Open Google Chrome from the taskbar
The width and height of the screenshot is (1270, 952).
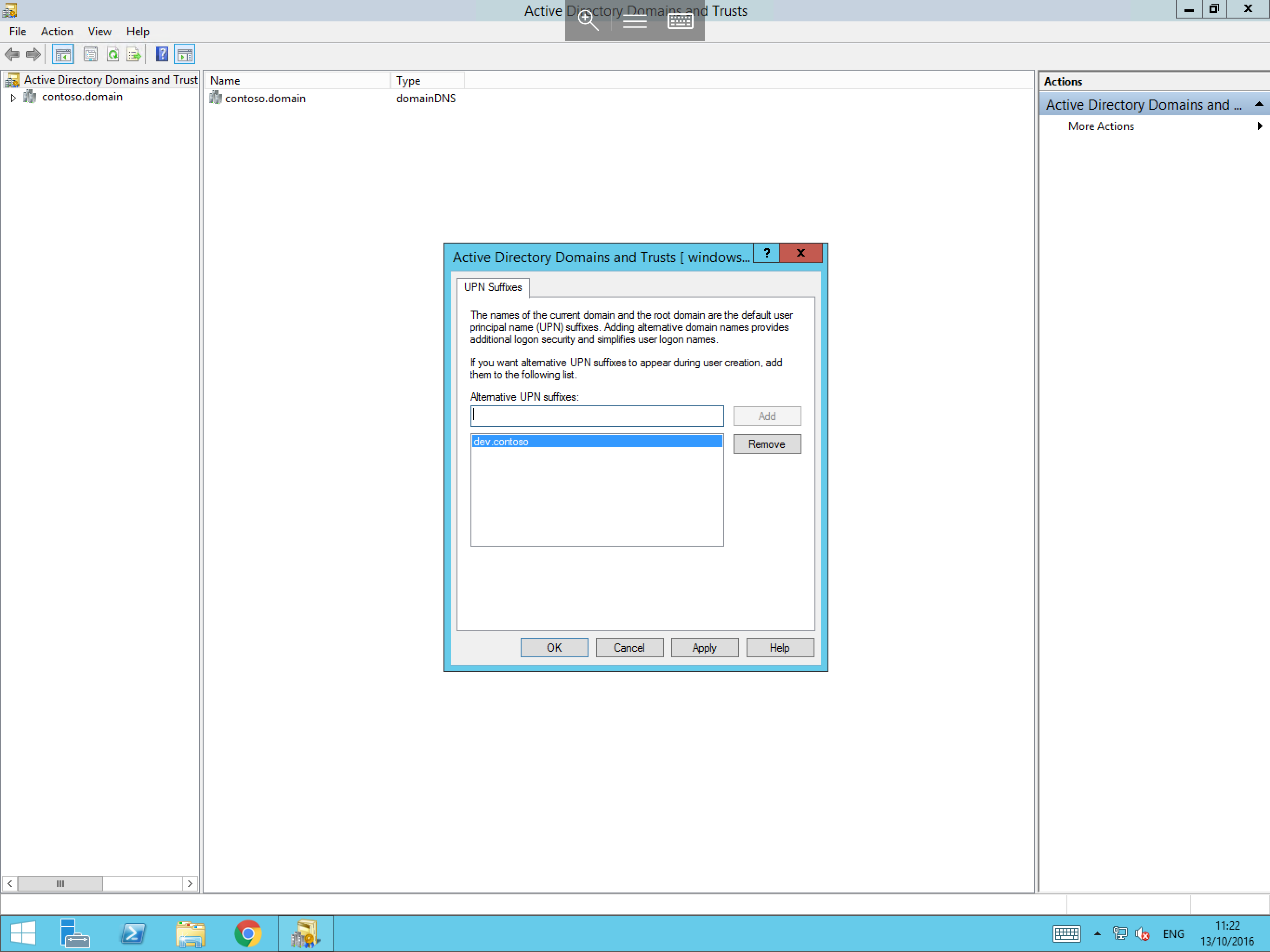coord(248,933)
